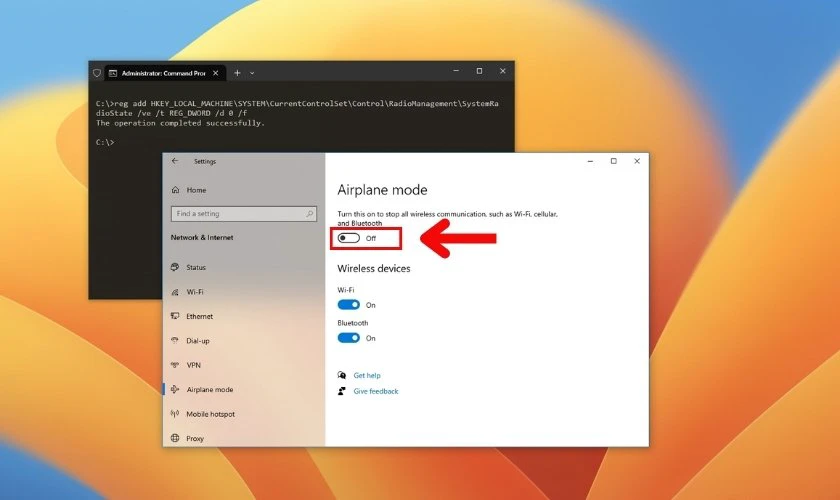840x500 pixels.
Task: Click the 'Network & Internet' heading
Action: [x=202, y=237]
